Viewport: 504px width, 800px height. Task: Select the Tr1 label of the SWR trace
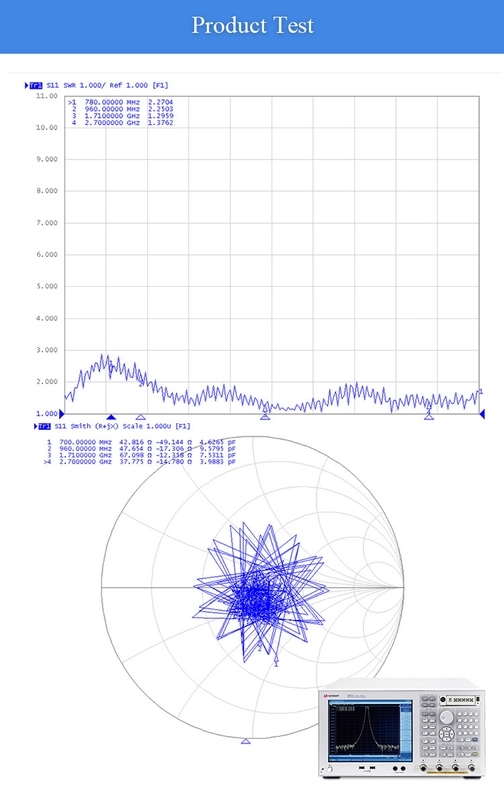pos(36,85)
